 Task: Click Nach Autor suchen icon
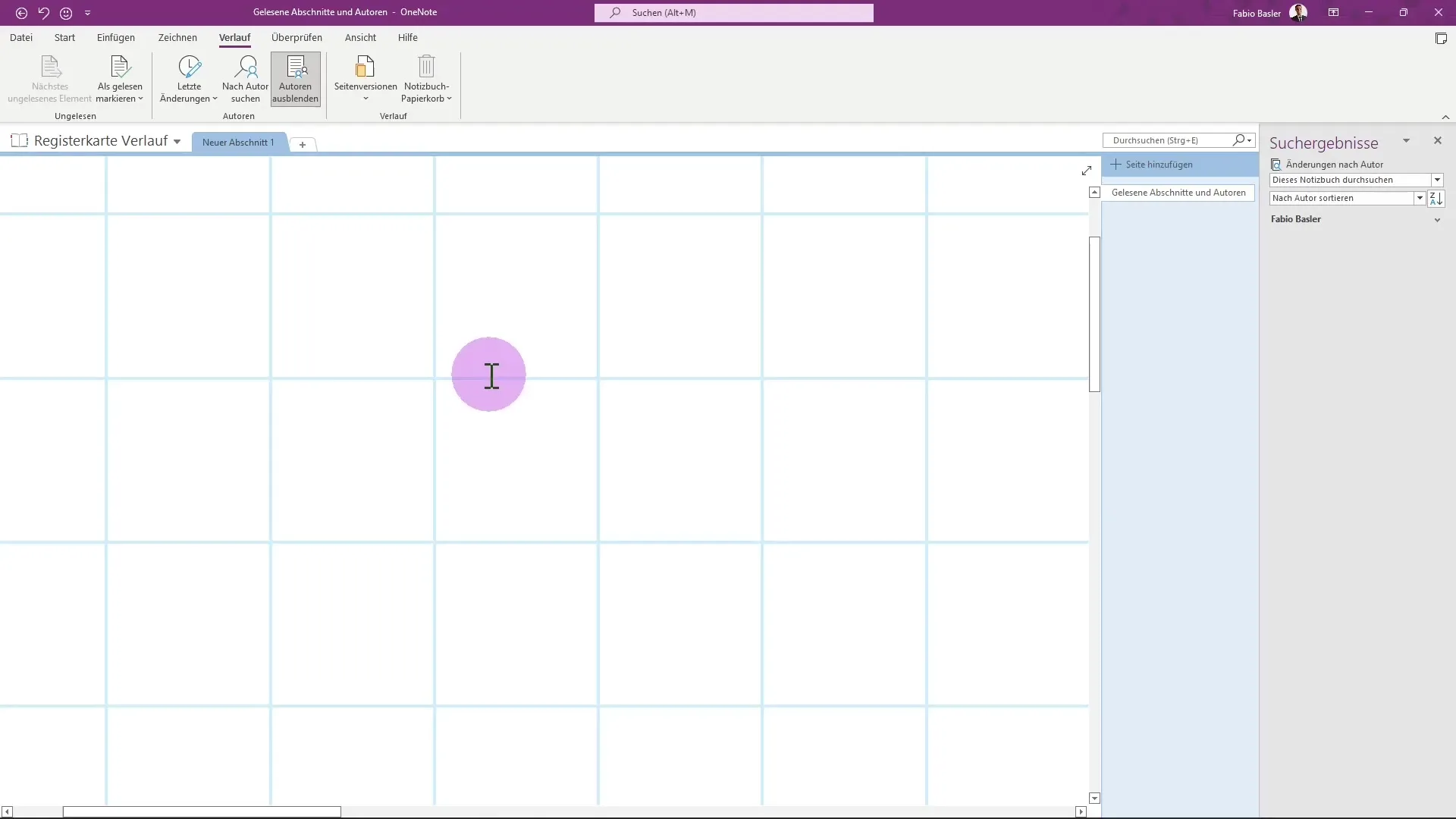click(246, 67)
